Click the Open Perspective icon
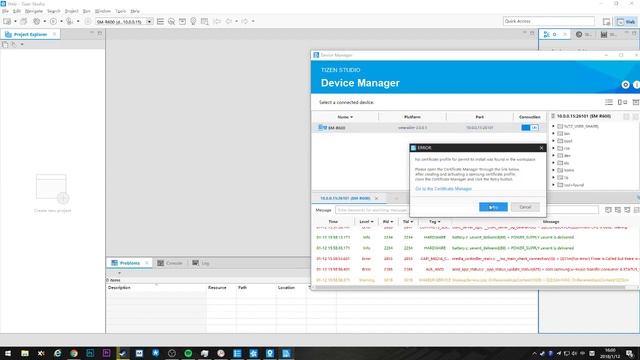Image resolution: width=640 pixels, height=360 pixels. [x=607, y=22]
